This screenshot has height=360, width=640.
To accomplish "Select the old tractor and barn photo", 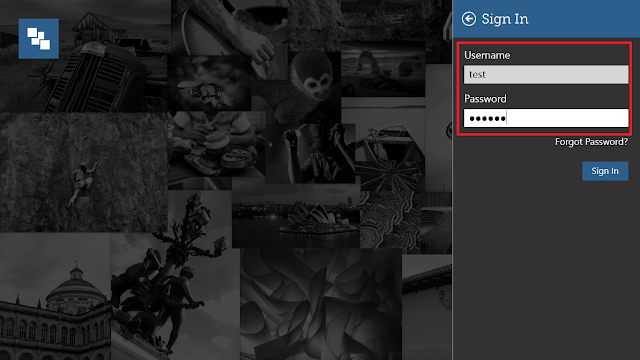I will click(85, 56).
